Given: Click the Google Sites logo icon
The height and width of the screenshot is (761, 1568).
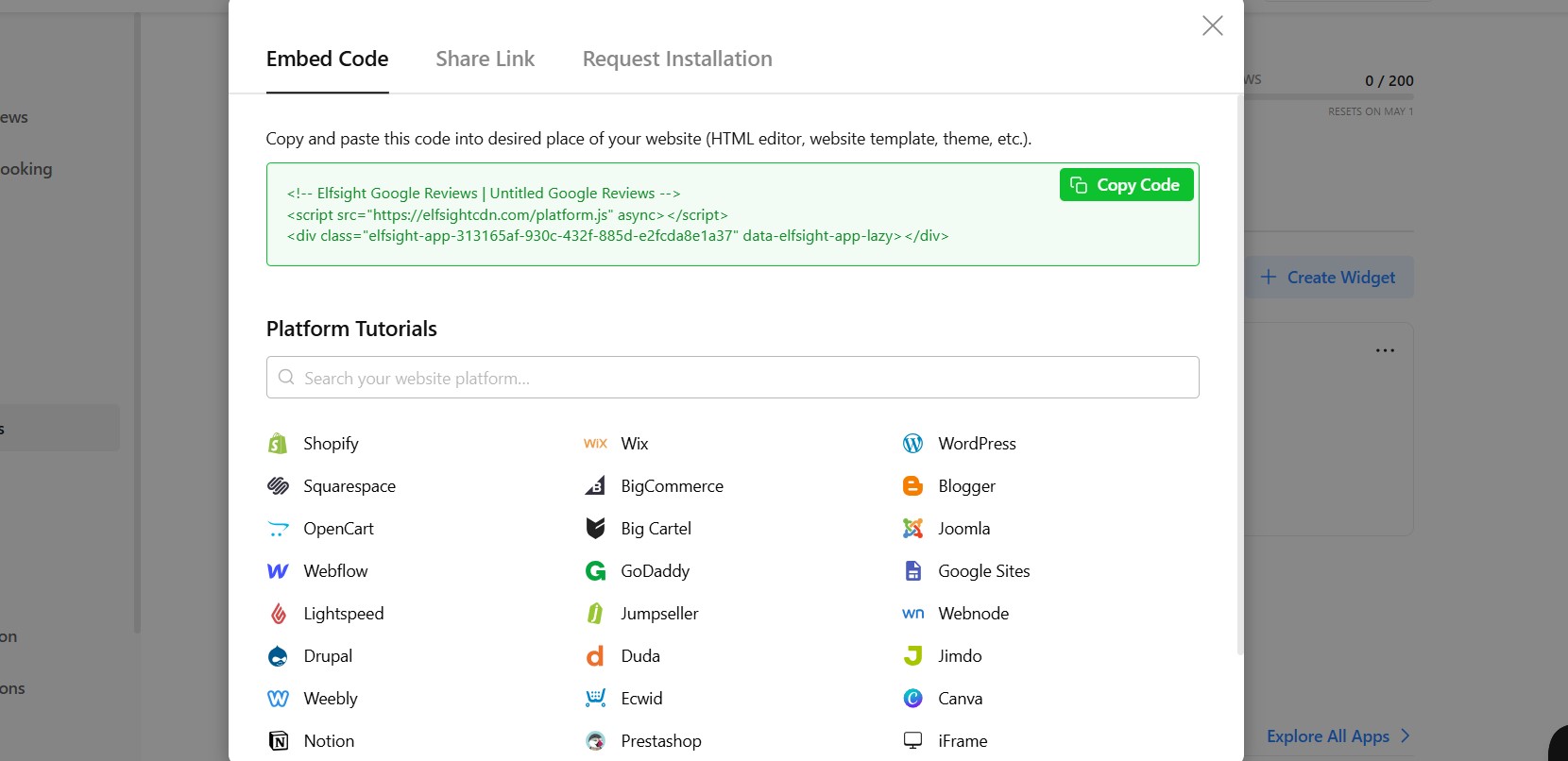Looking at the screenshot, I should pos(912,571).
